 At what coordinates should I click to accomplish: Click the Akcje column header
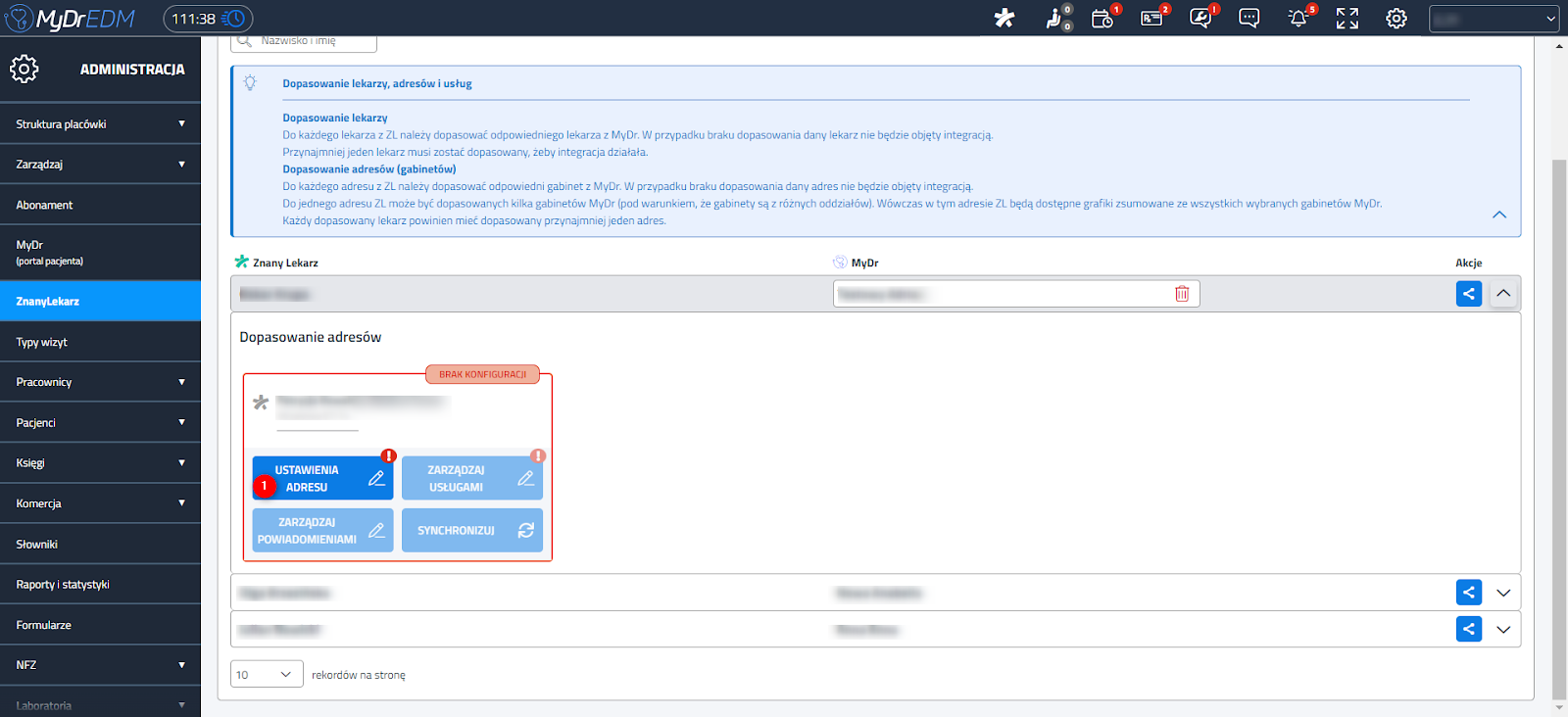pyautogui.click(x=1468, y=263)
